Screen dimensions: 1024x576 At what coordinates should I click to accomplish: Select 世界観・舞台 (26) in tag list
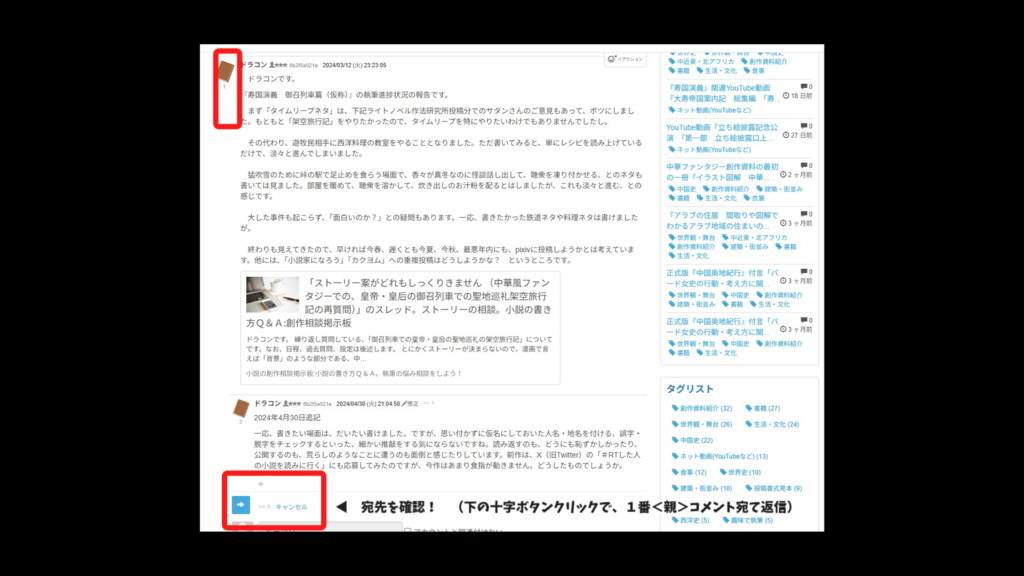(x=706, y=424)
